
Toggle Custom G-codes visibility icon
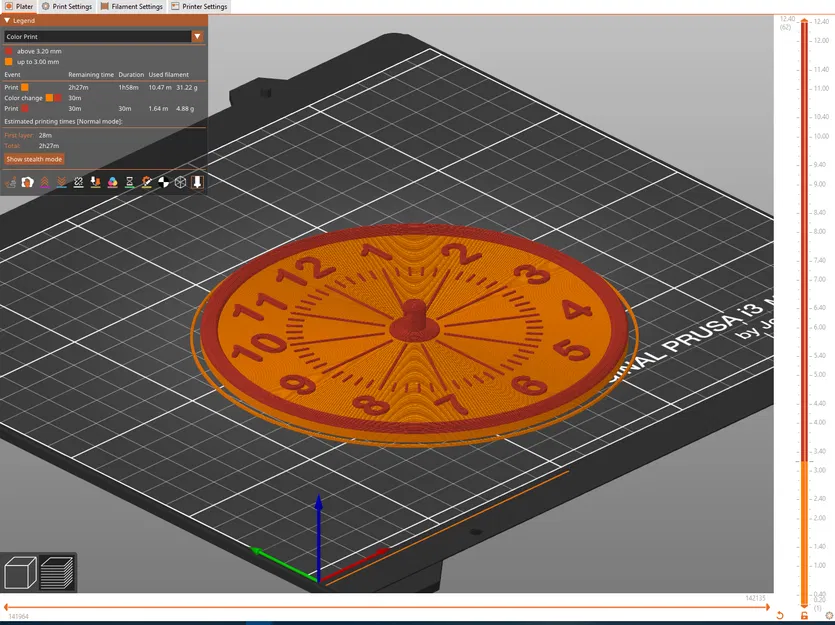(147, 183)
